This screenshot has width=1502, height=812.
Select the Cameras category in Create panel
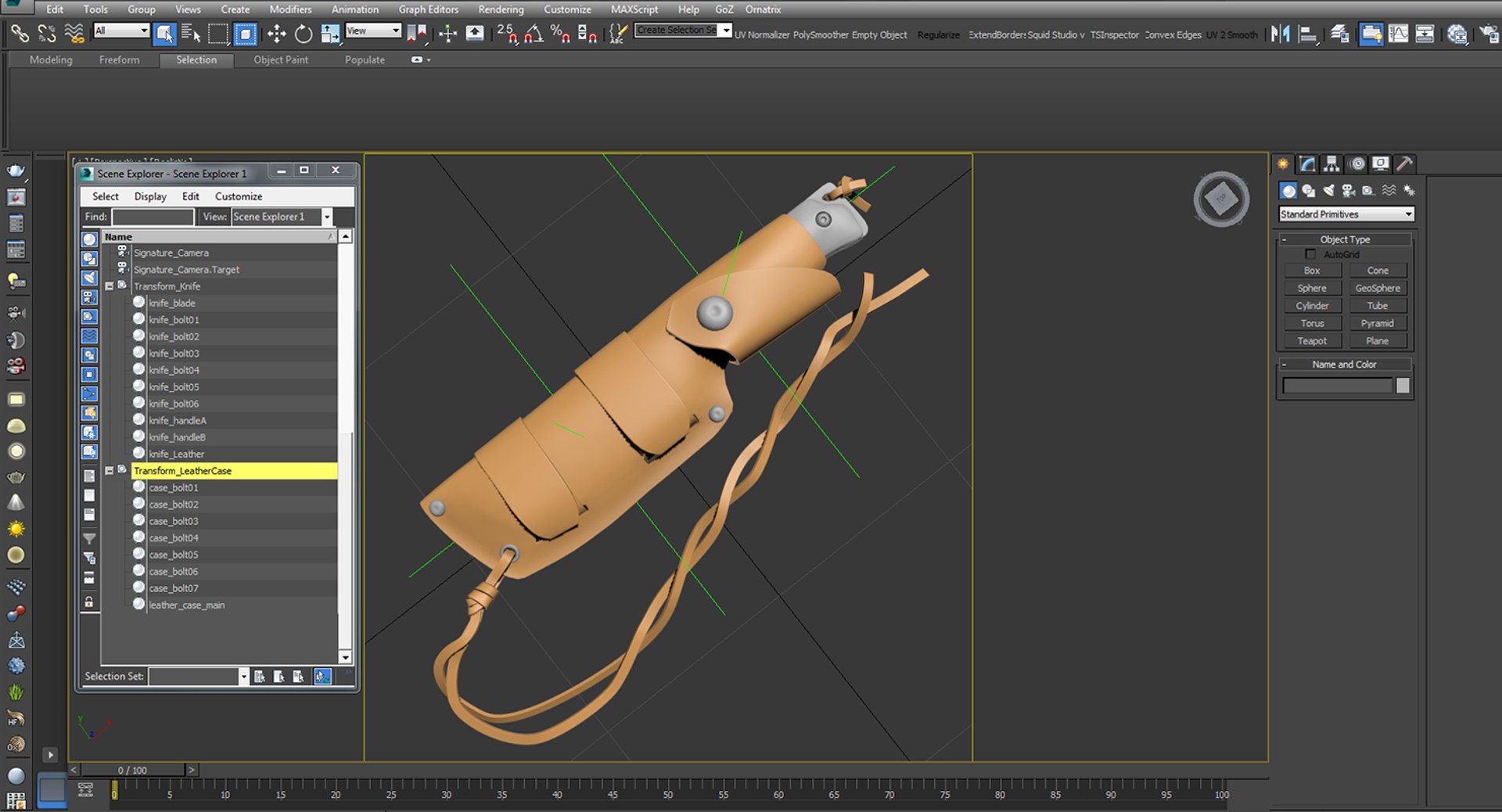tap(1348, 191)
